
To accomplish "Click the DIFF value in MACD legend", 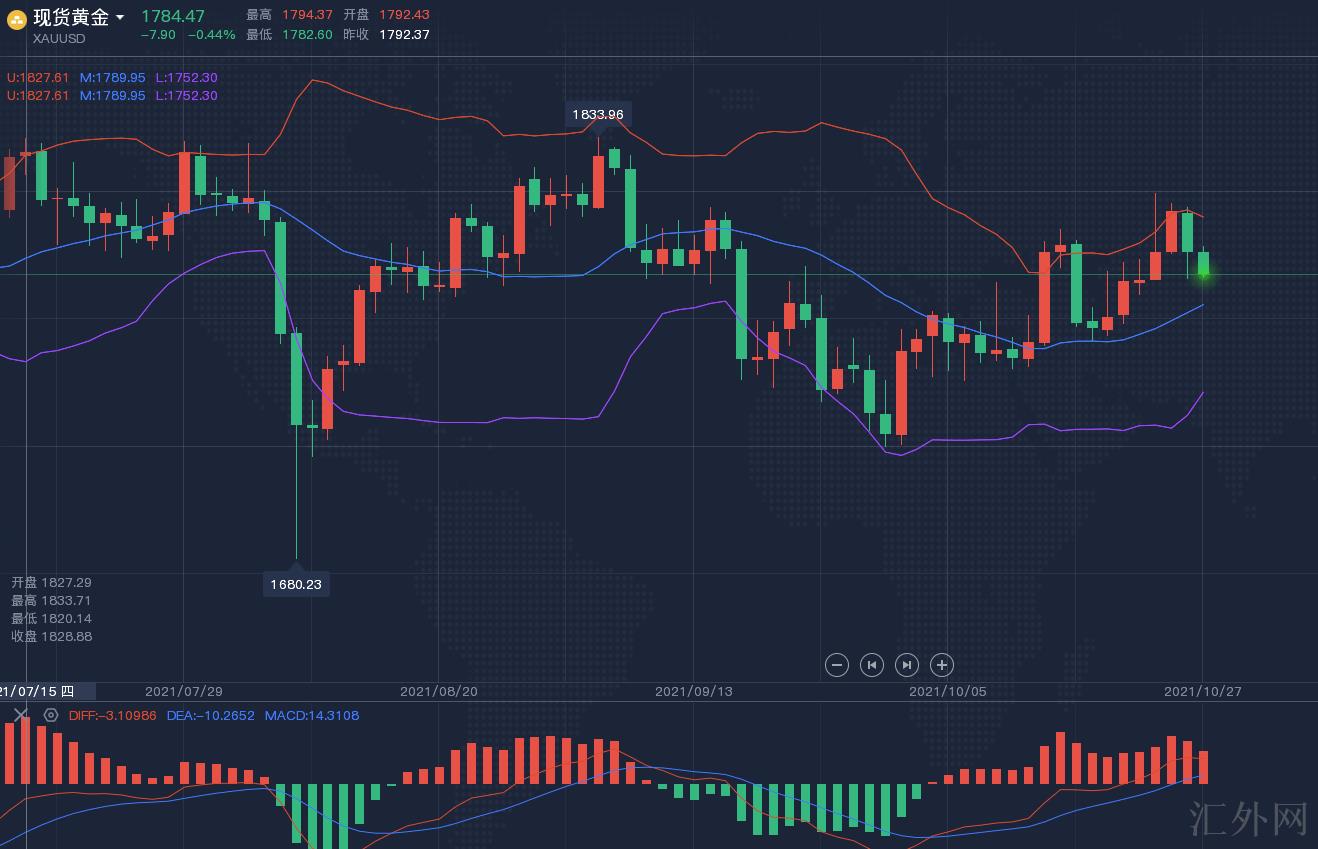I will tap(112, 715).
